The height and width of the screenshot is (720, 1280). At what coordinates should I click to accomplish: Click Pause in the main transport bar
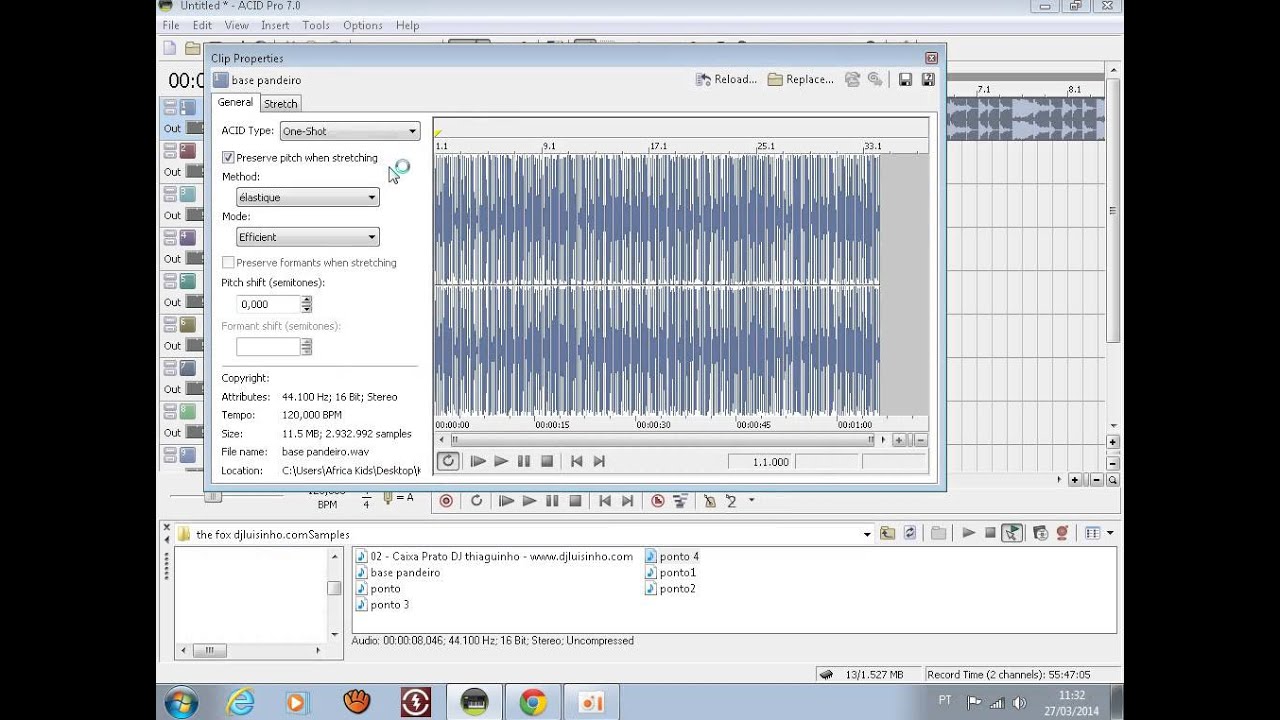point(552,501)
